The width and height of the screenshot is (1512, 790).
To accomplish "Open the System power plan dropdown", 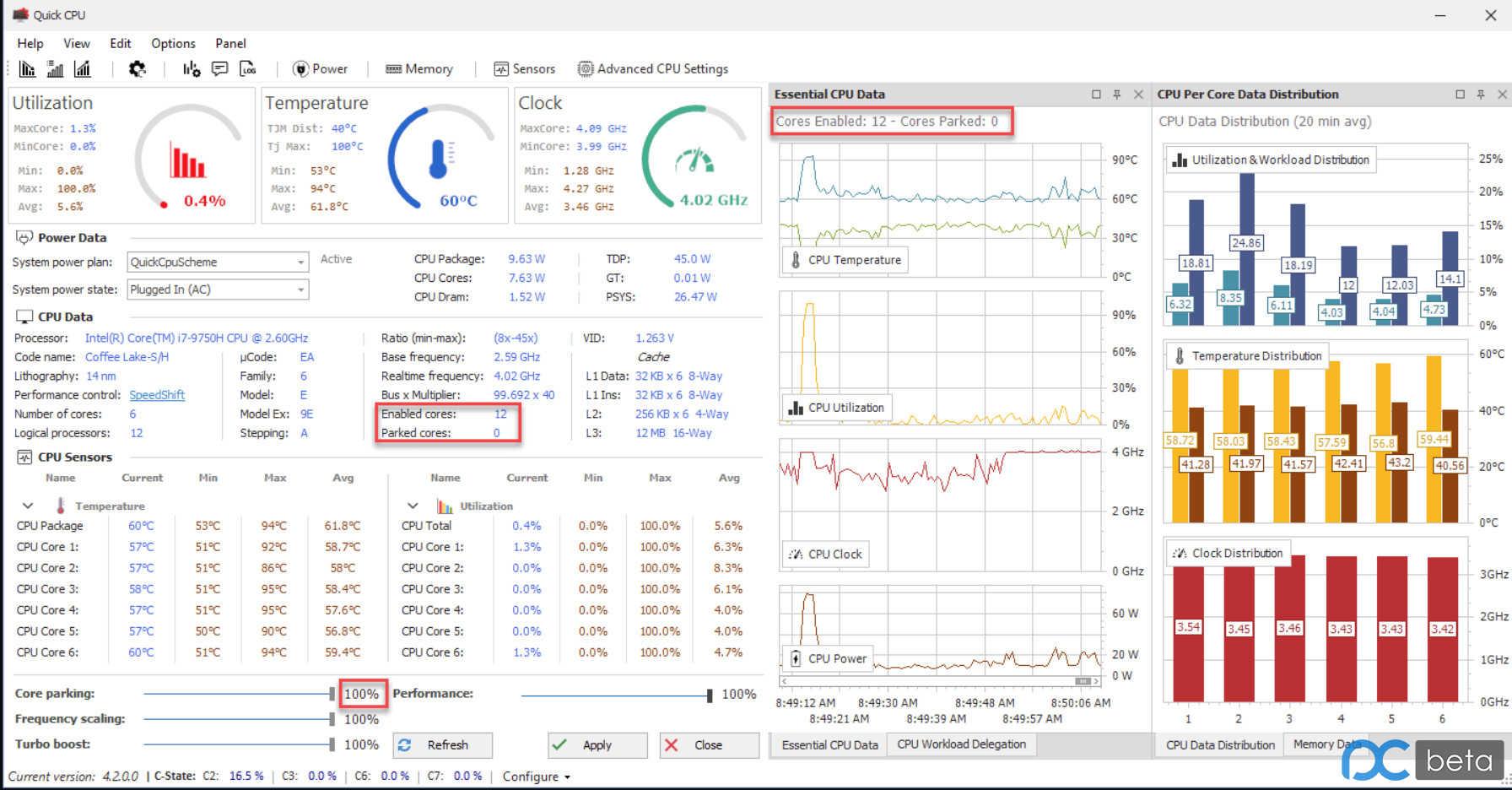I will coord(218,262).
